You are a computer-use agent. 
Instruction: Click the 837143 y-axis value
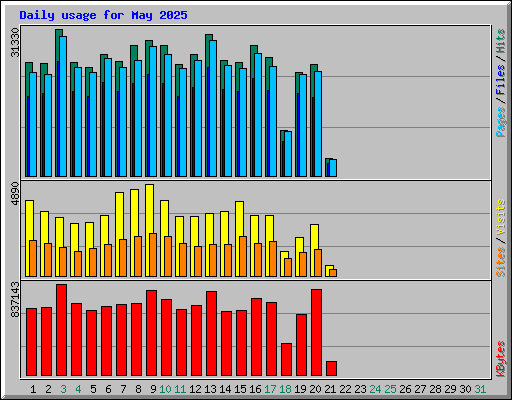(15, 299)
